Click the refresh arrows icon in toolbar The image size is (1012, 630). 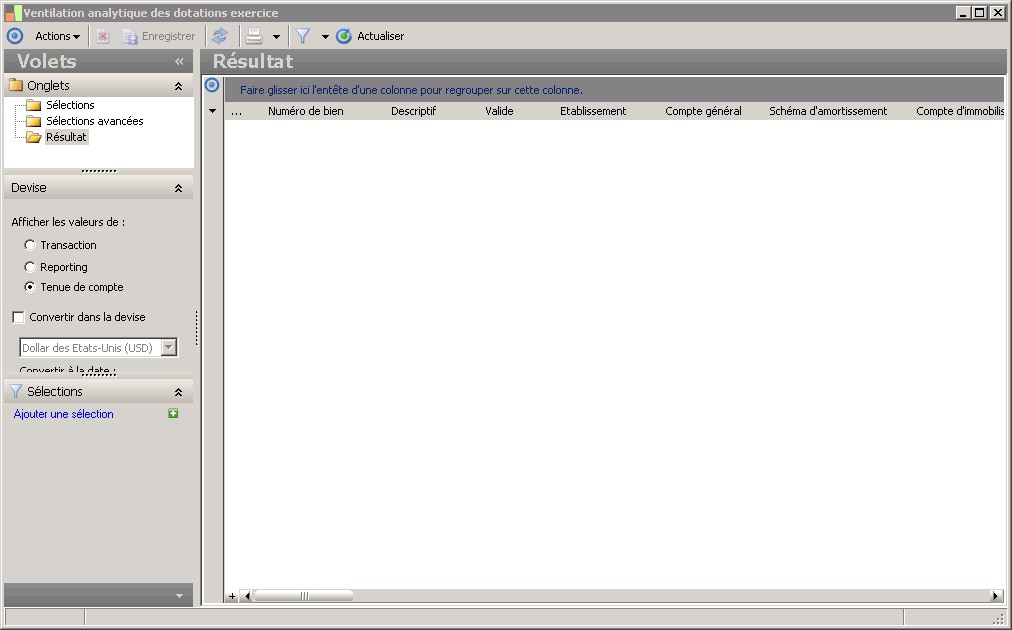click(220, 36)
